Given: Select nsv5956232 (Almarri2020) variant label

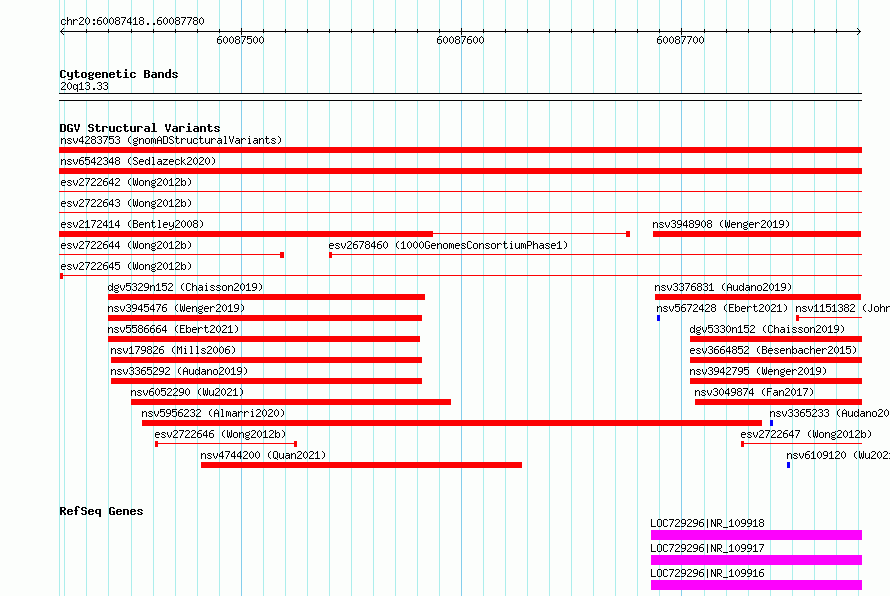Looking at the screenshot, I should (x=213, y=413).
